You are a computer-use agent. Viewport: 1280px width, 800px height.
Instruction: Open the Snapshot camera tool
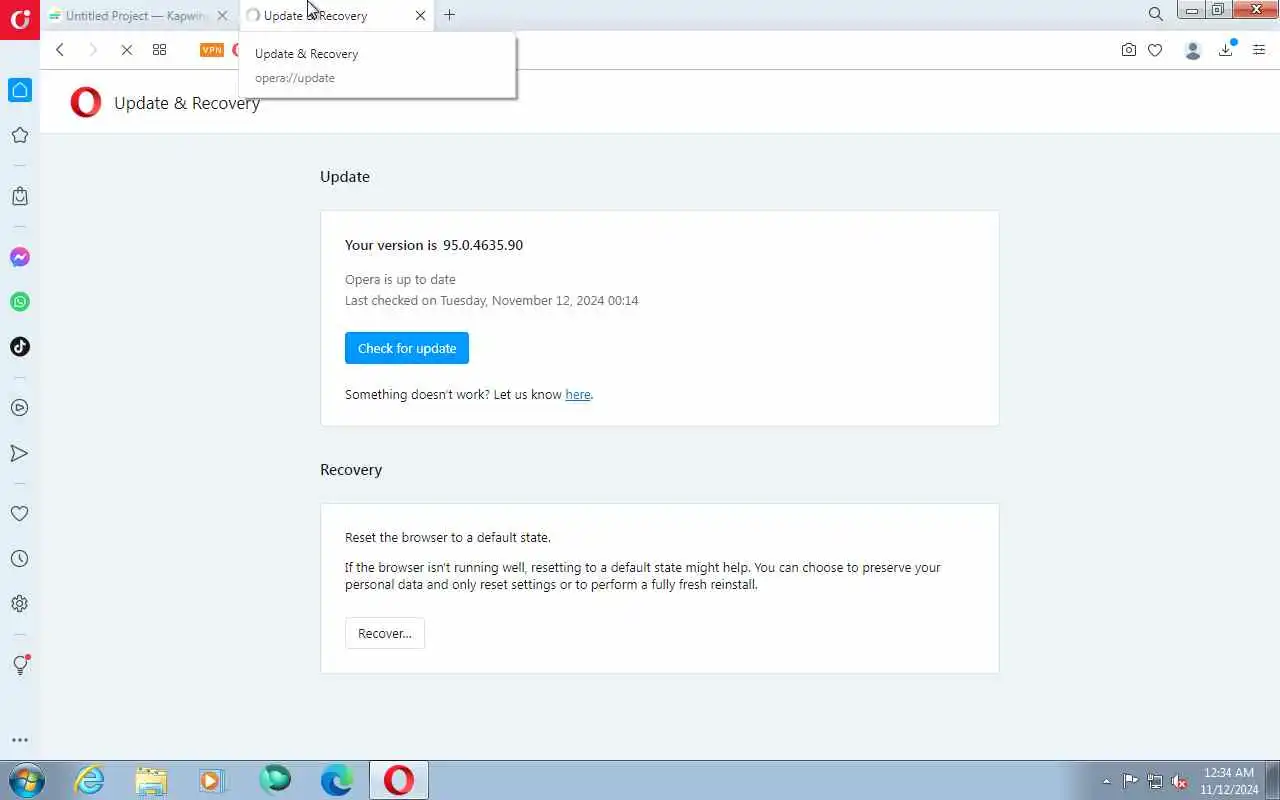(1129, 50)
